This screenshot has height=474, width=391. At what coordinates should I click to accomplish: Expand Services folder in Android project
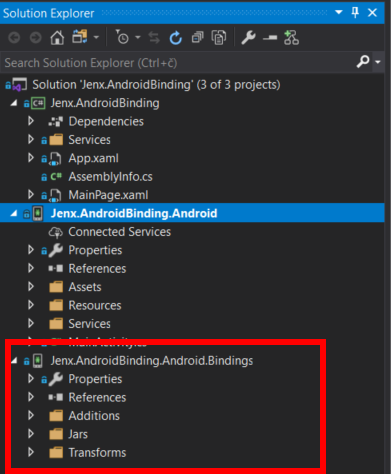pyautogui.click(x=31, y=323)
